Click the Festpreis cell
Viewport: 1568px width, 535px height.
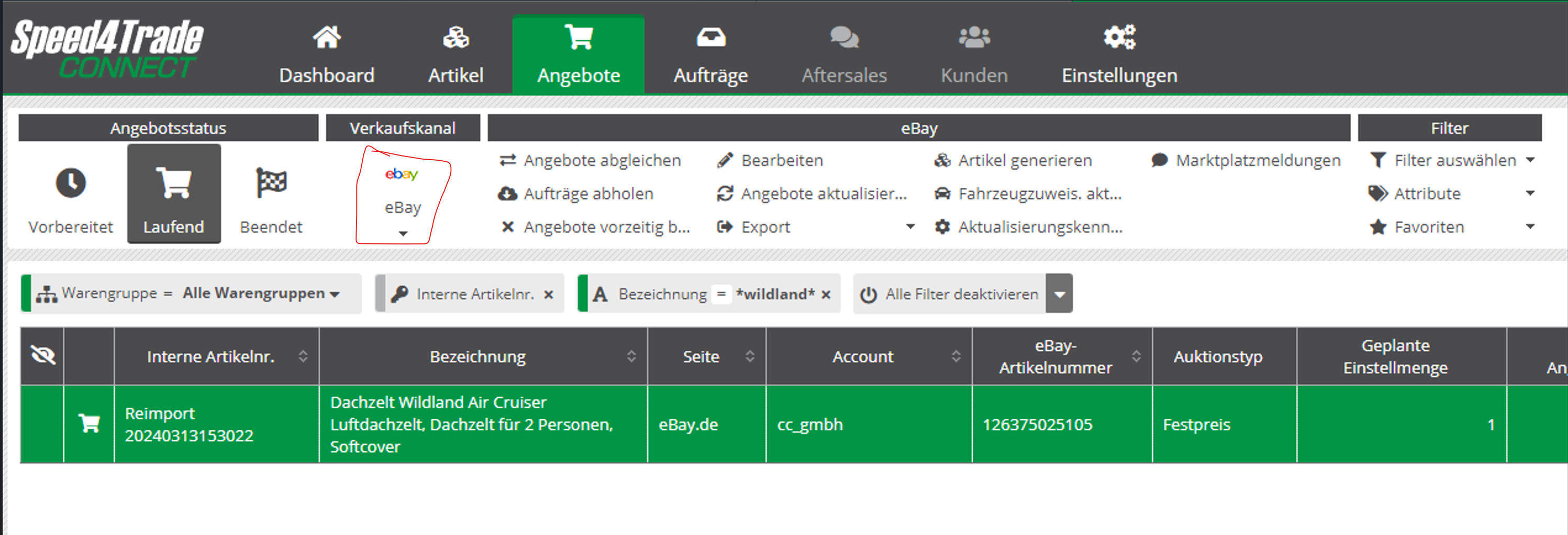(1224, 424)
